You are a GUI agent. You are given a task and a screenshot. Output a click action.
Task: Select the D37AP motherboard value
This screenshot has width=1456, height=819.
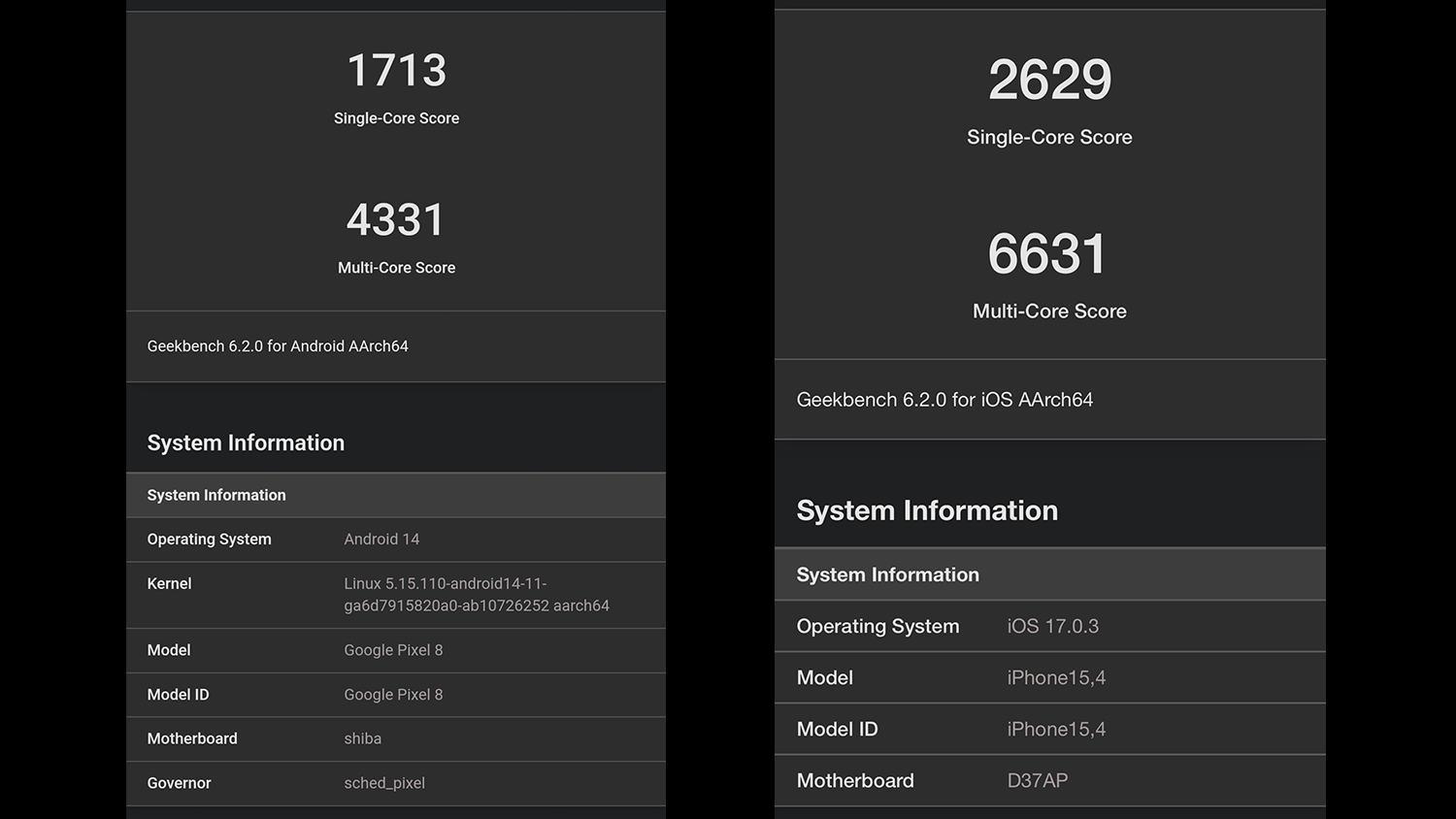(1037, 781)
